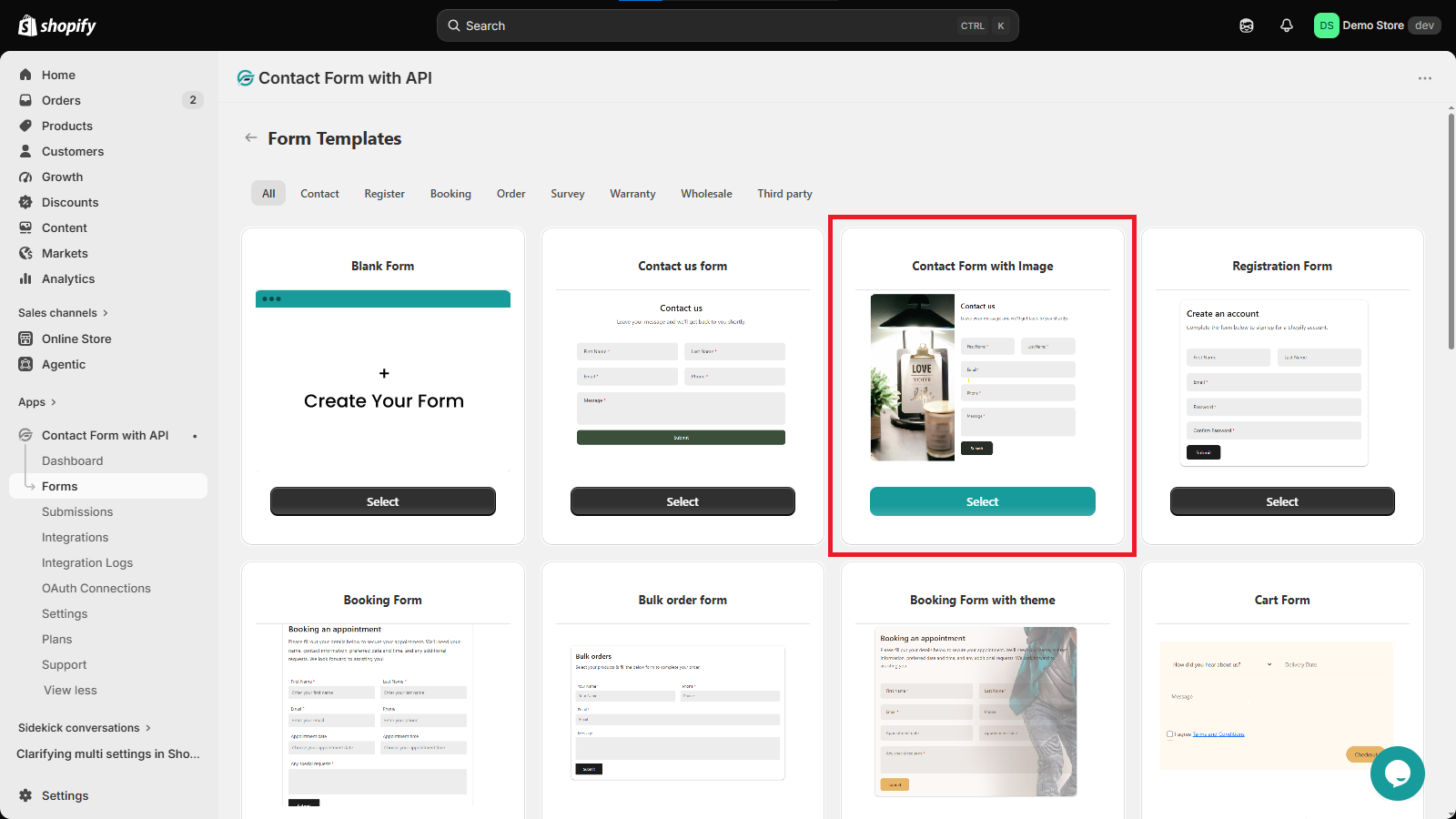This screenshot has height=819, width=1456.
Task: Open the Products section
Action: pyautogui.click(x=67, y=126)
